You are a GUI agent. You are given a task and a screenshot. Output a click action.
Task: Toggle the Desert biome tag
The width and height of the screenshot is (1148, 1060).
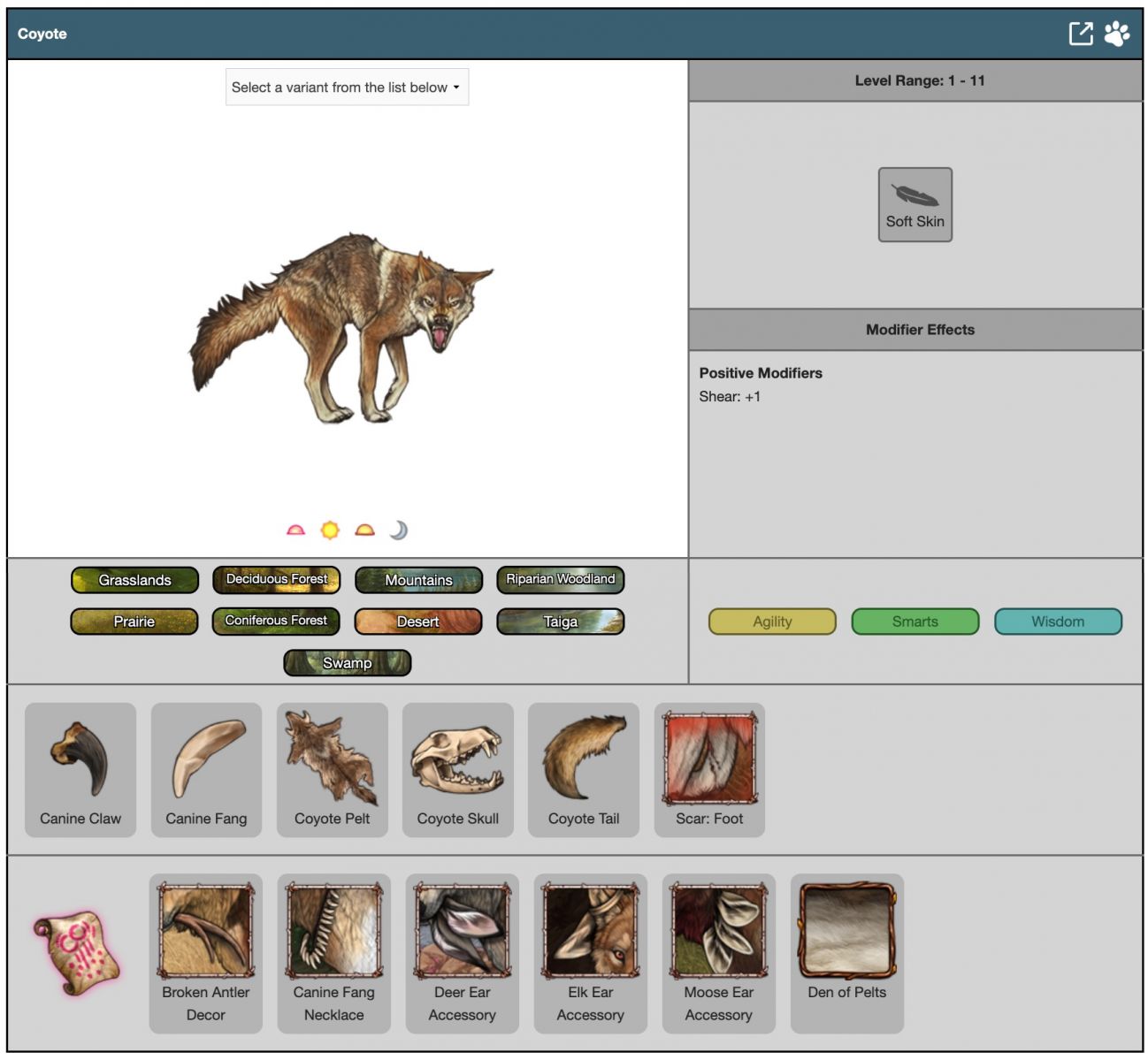click(418, 622)
